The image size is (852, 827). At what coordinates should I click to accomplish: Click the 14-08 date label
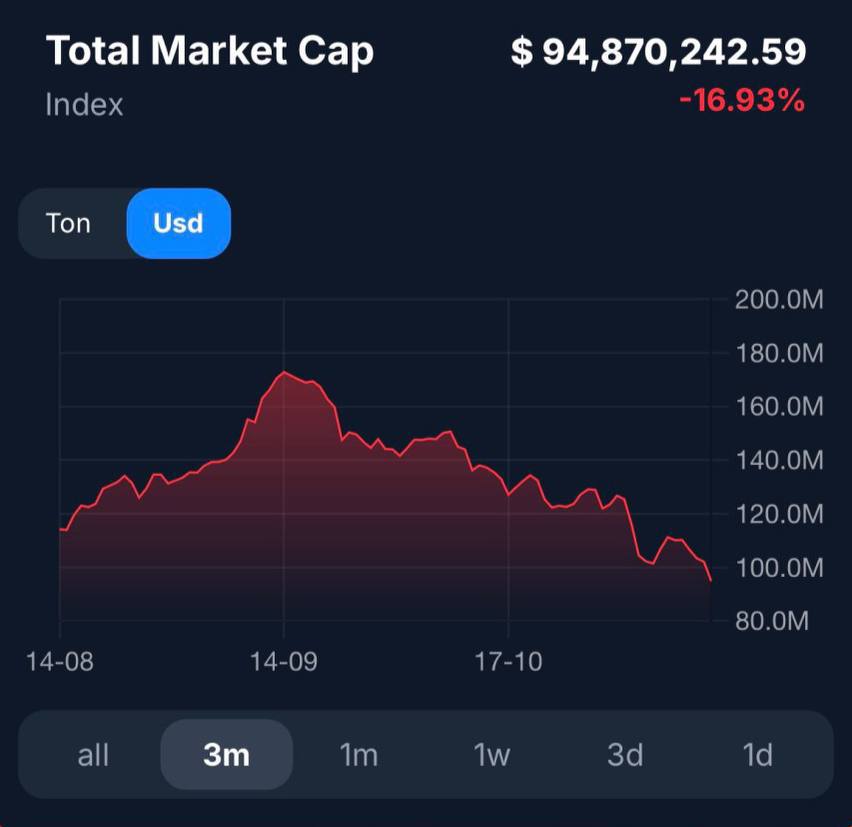pyautogui.click(x=60, y=661)
